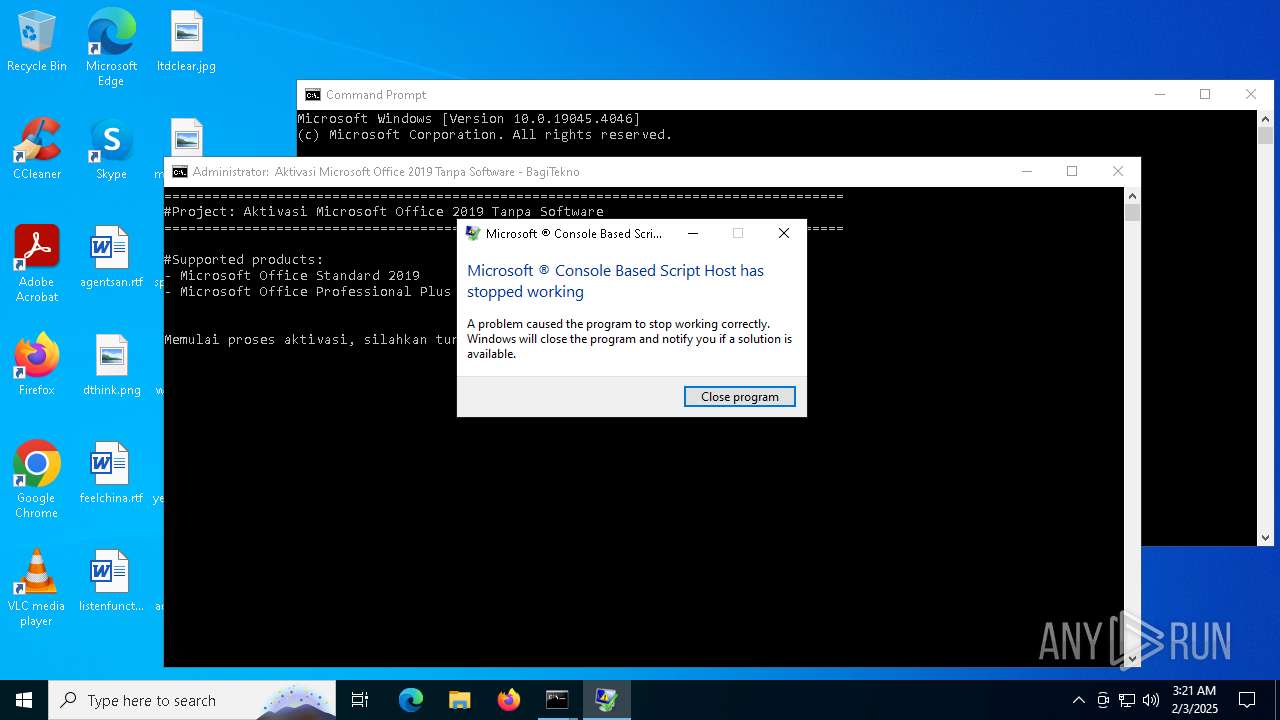Click the Close program button
This screenshot has width=1280, height=720.
coord(739,397)
